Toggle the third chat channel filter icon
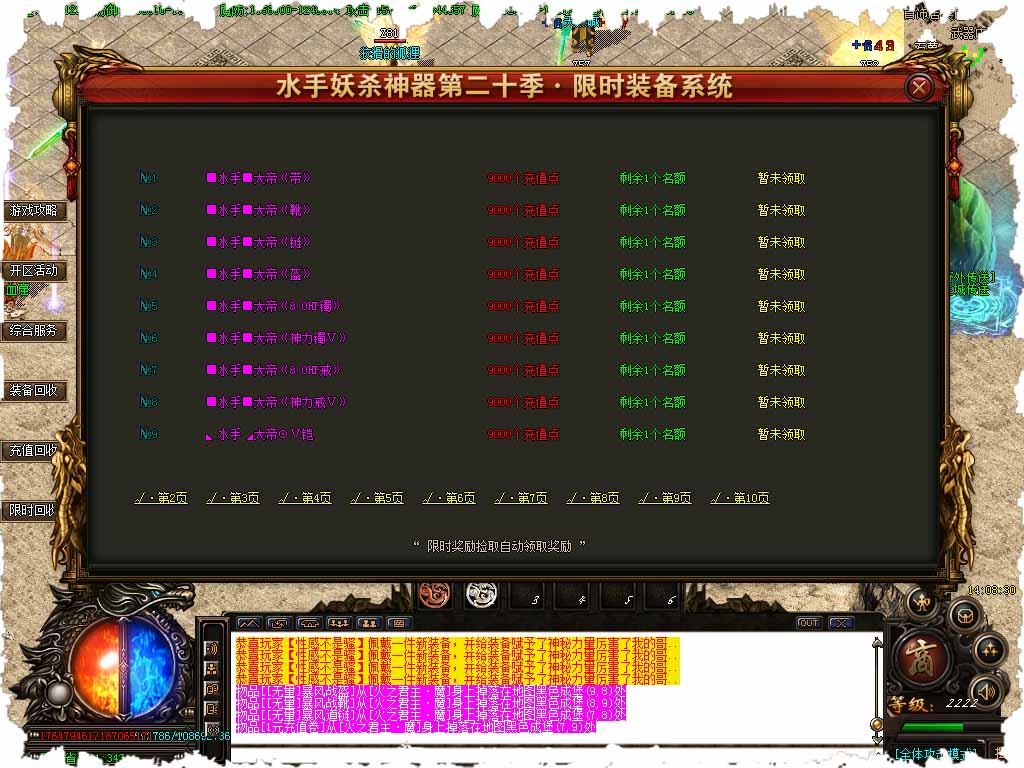Screen dimensions: 1024x768 click(x=212, y=689)
